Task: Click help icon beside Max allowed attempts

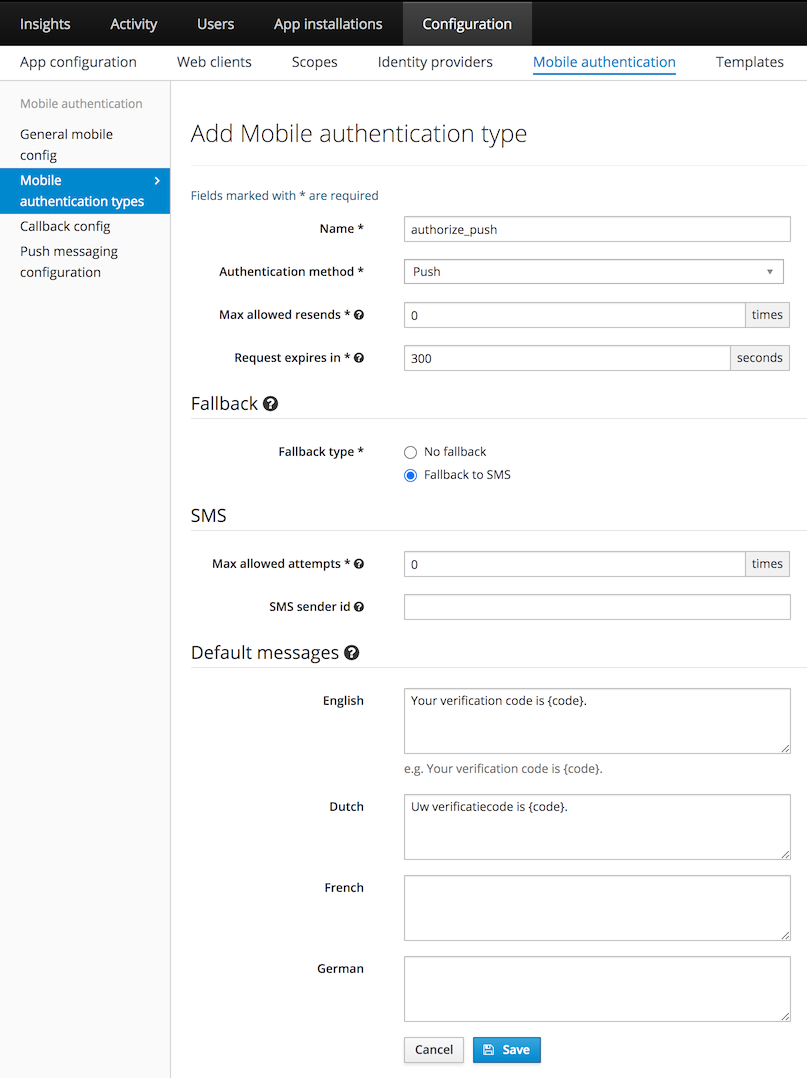Action: pyautogui.click(x=359, y=564)
